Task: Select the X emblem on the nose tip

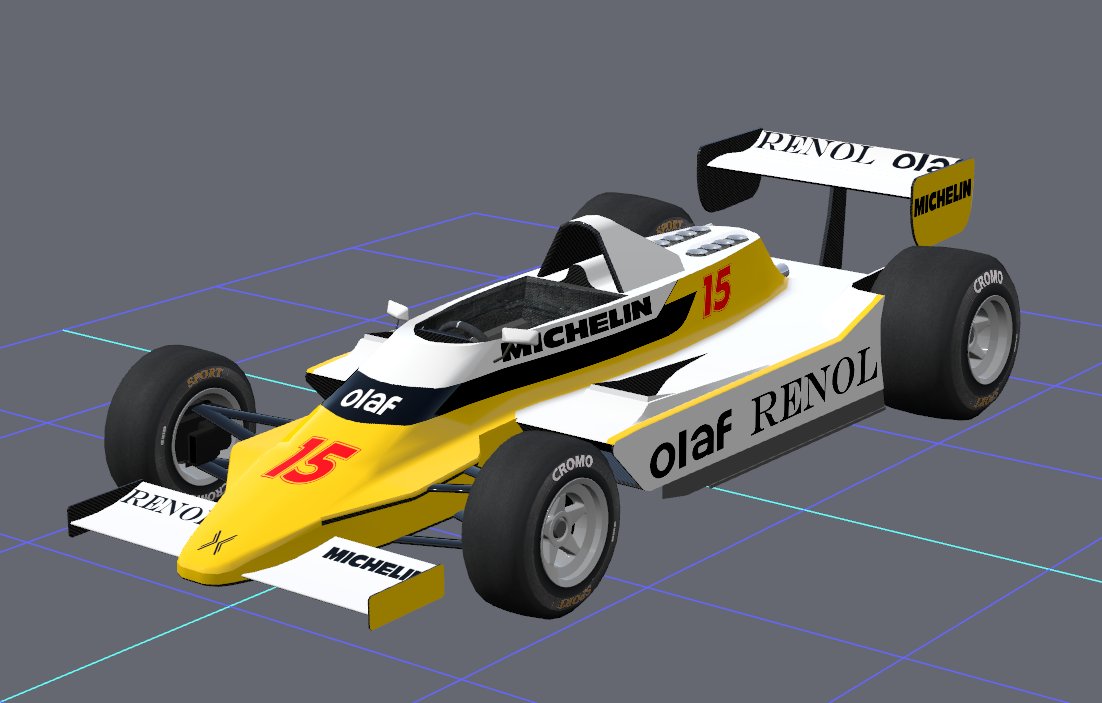Action: 216,541
